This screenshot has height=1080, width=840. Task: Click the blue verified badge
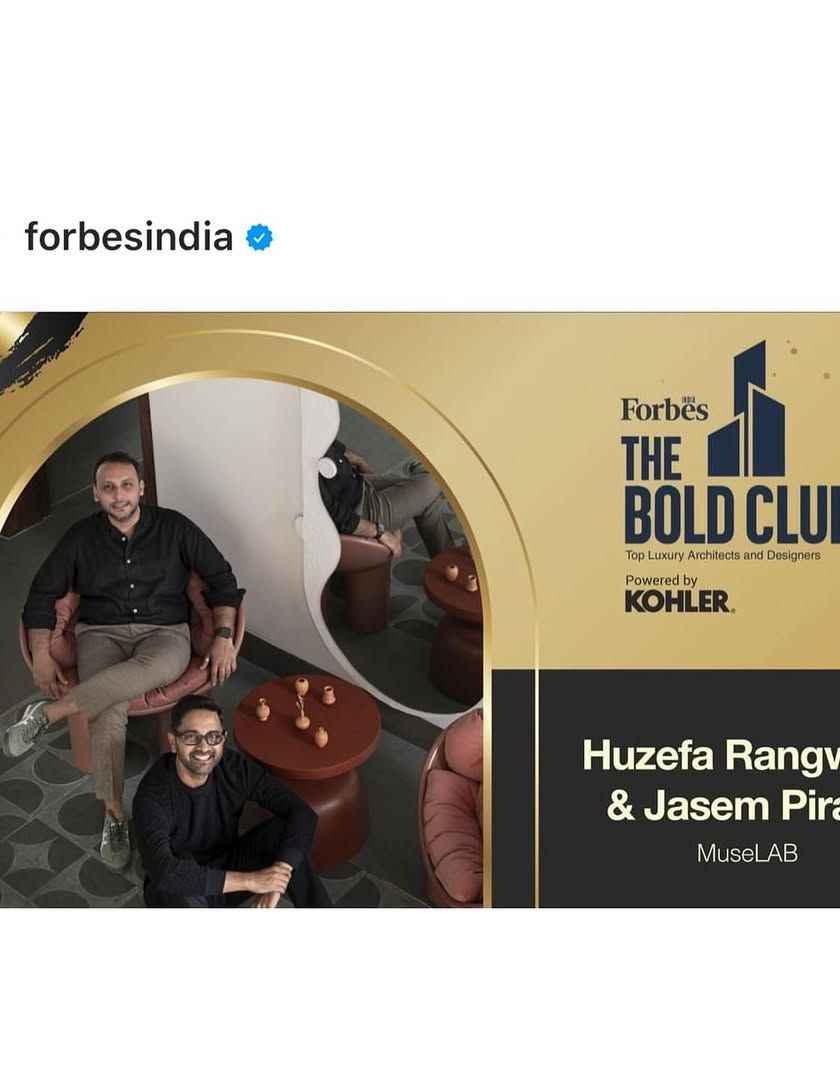pos(260,238)
